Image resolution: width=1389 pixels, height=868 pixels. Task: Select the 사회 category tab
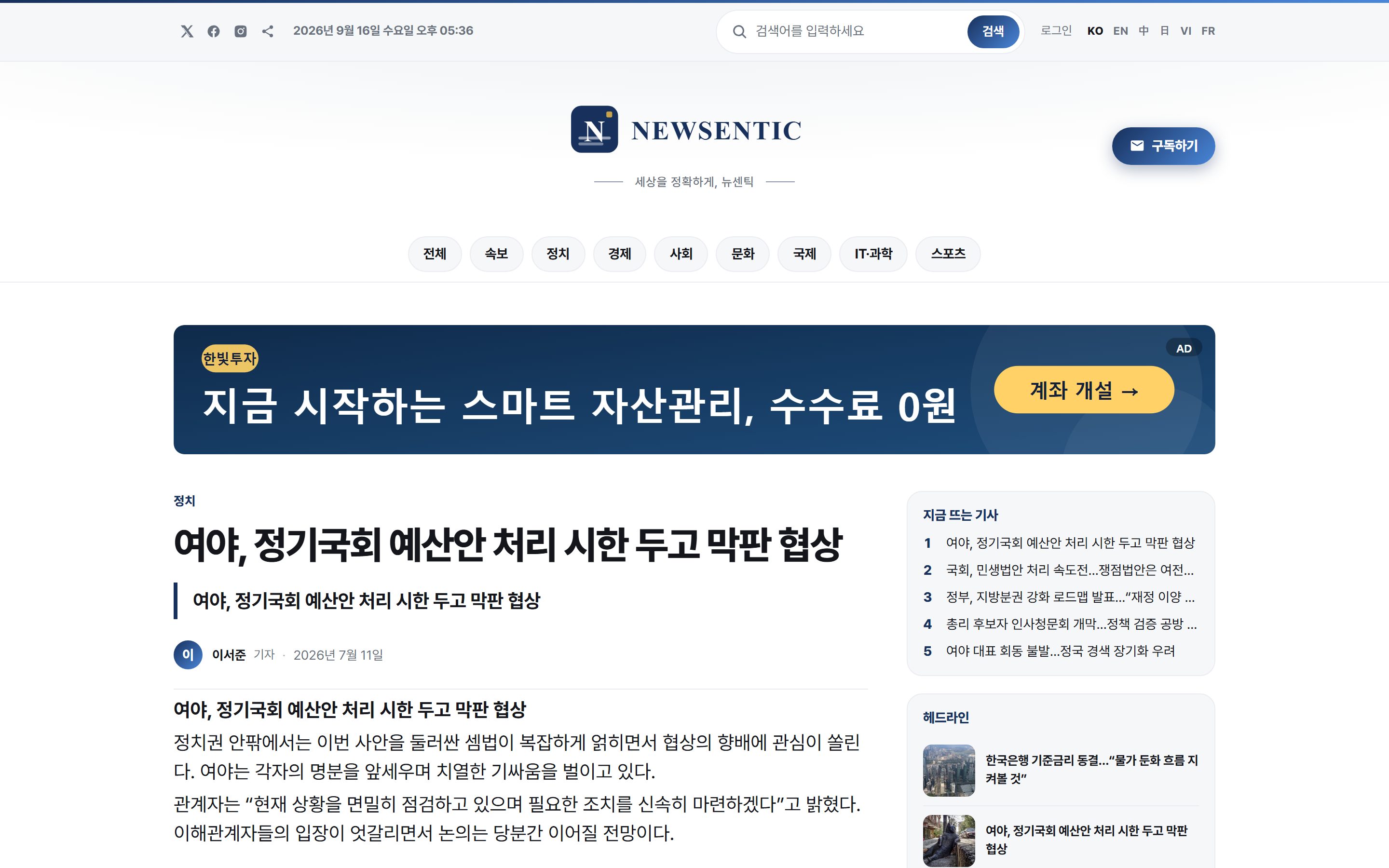(x=681, y=254)
